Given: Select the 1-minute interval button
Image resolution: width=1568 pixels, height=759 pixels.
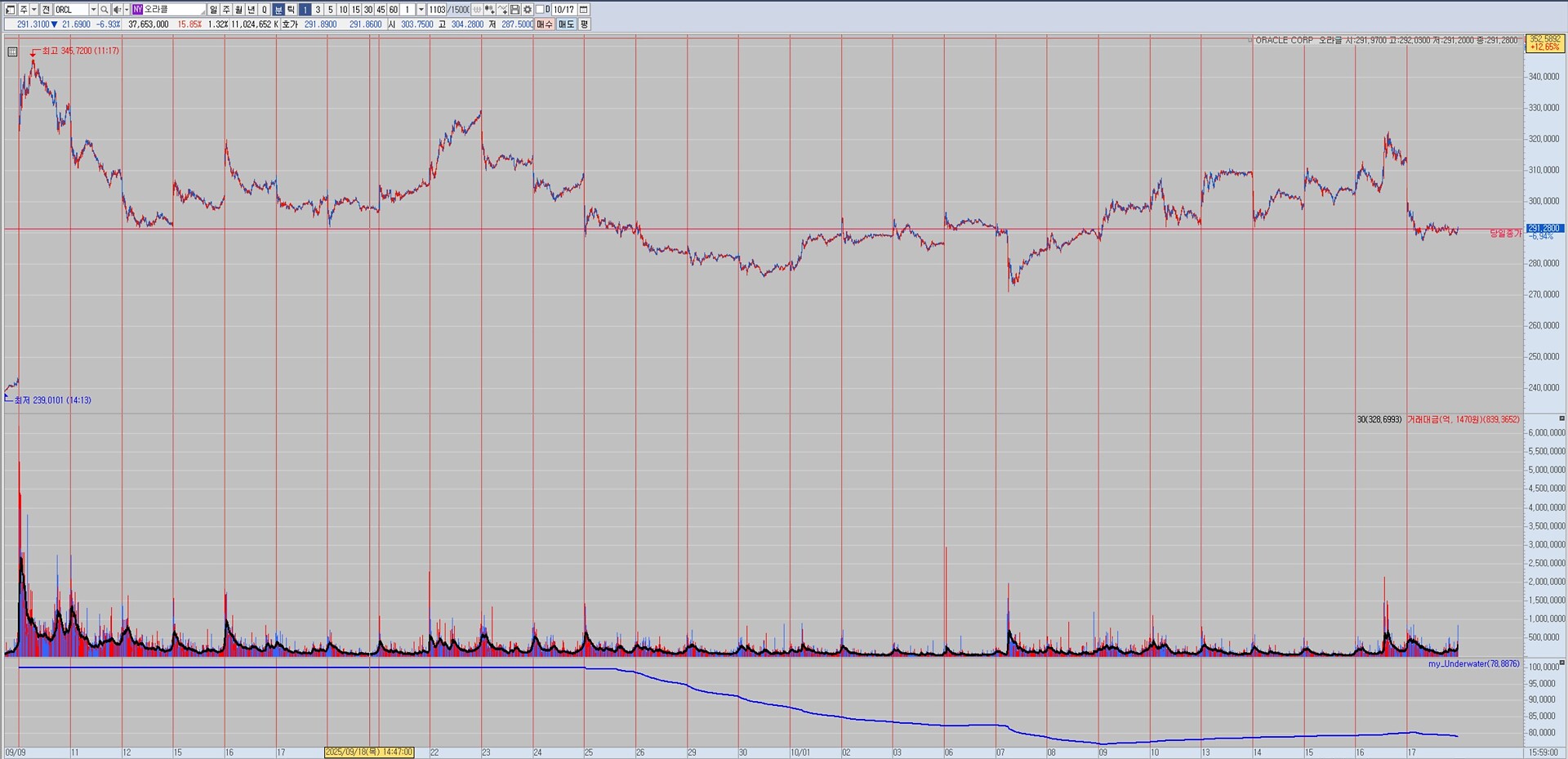Looking at the screenshot, I should (x=305, y=10).
